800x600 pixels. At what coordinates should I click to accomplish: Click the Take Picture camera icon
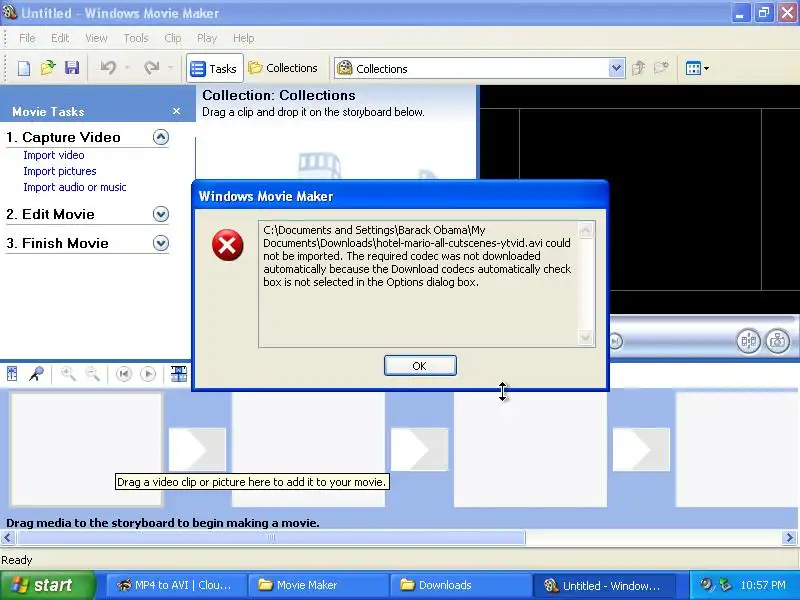click(x=778, y=341)
